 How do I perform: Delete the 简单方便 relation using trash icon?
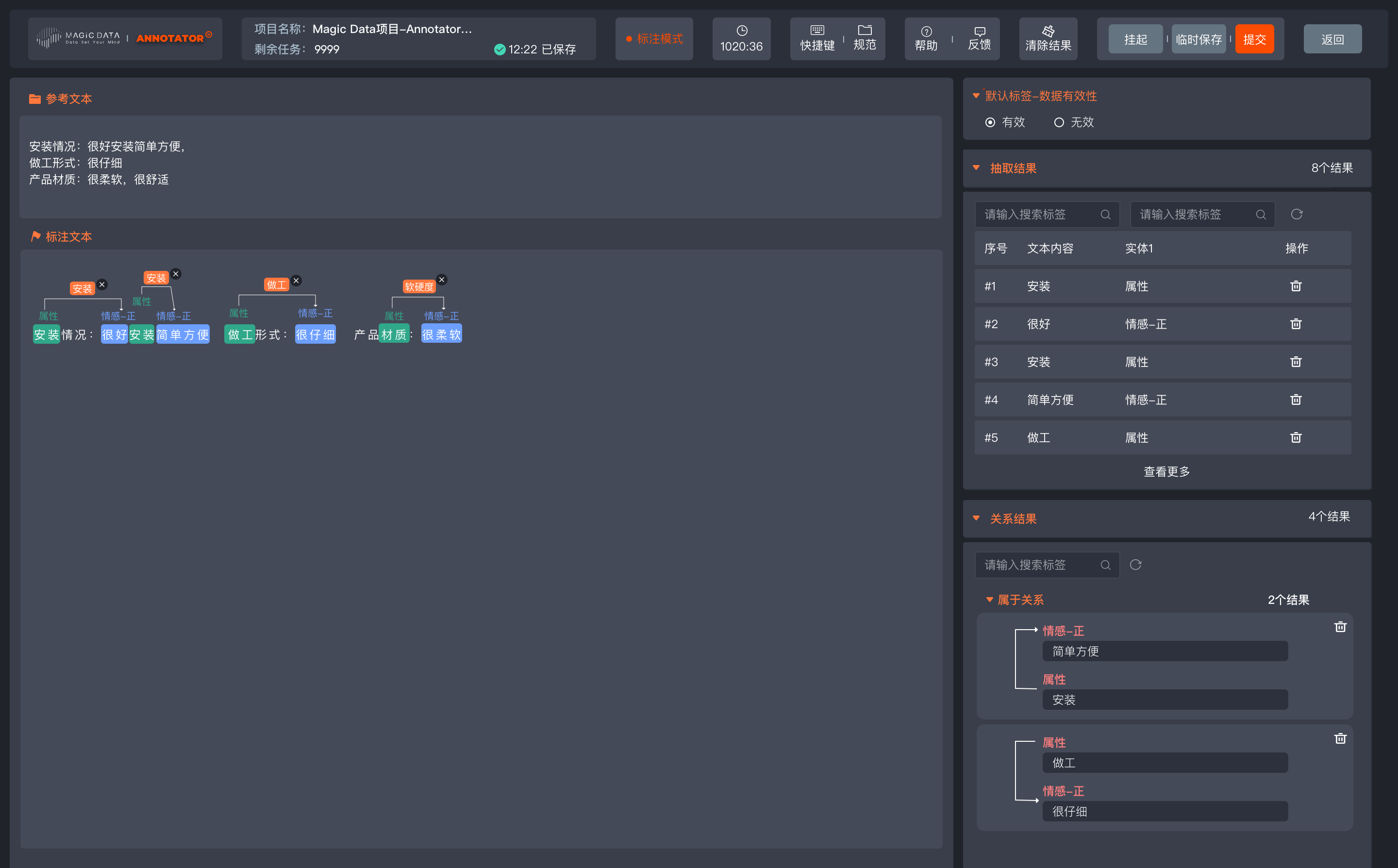pos(1340,626)
